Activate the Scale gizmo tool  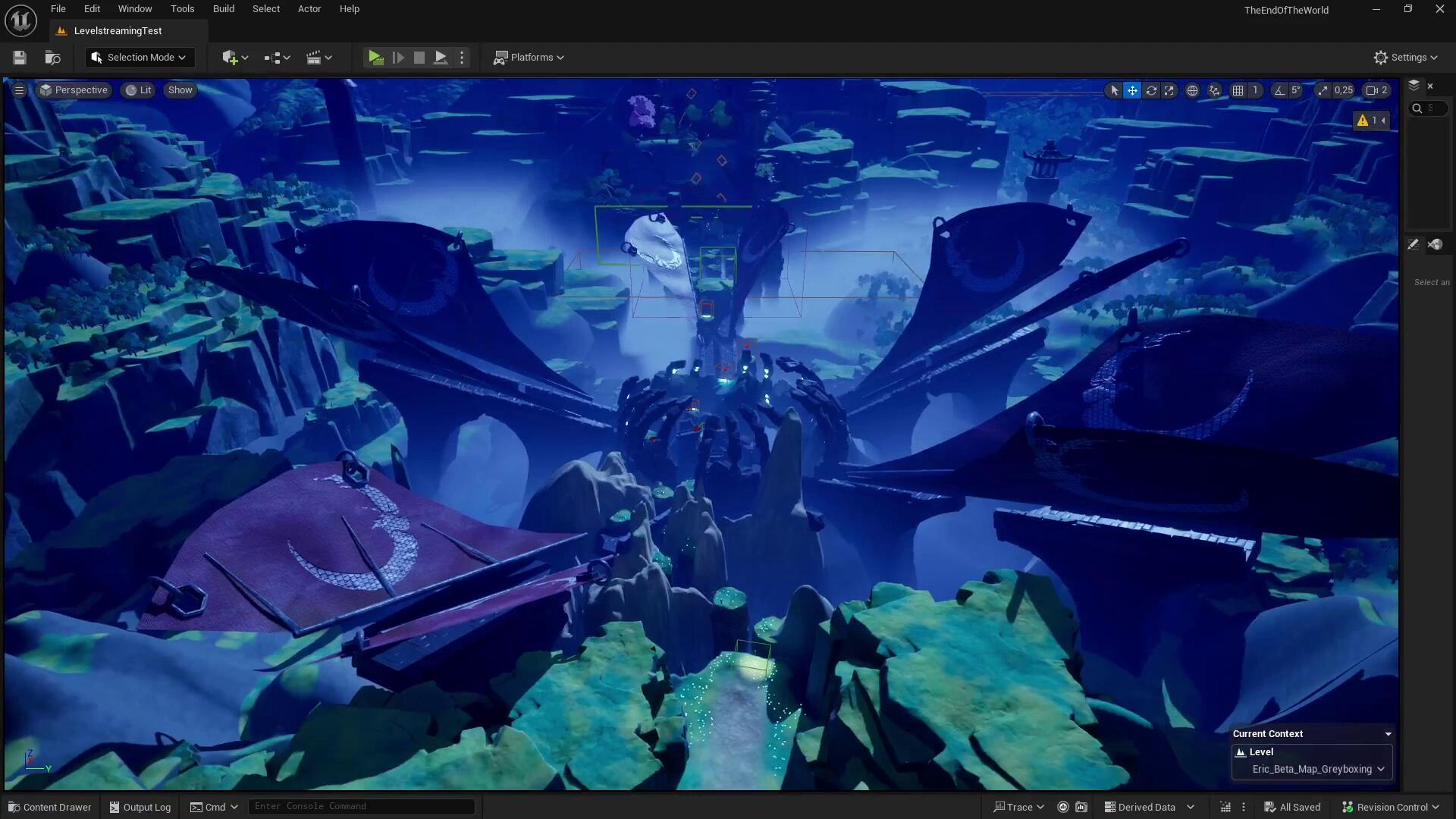[1169, 90]
